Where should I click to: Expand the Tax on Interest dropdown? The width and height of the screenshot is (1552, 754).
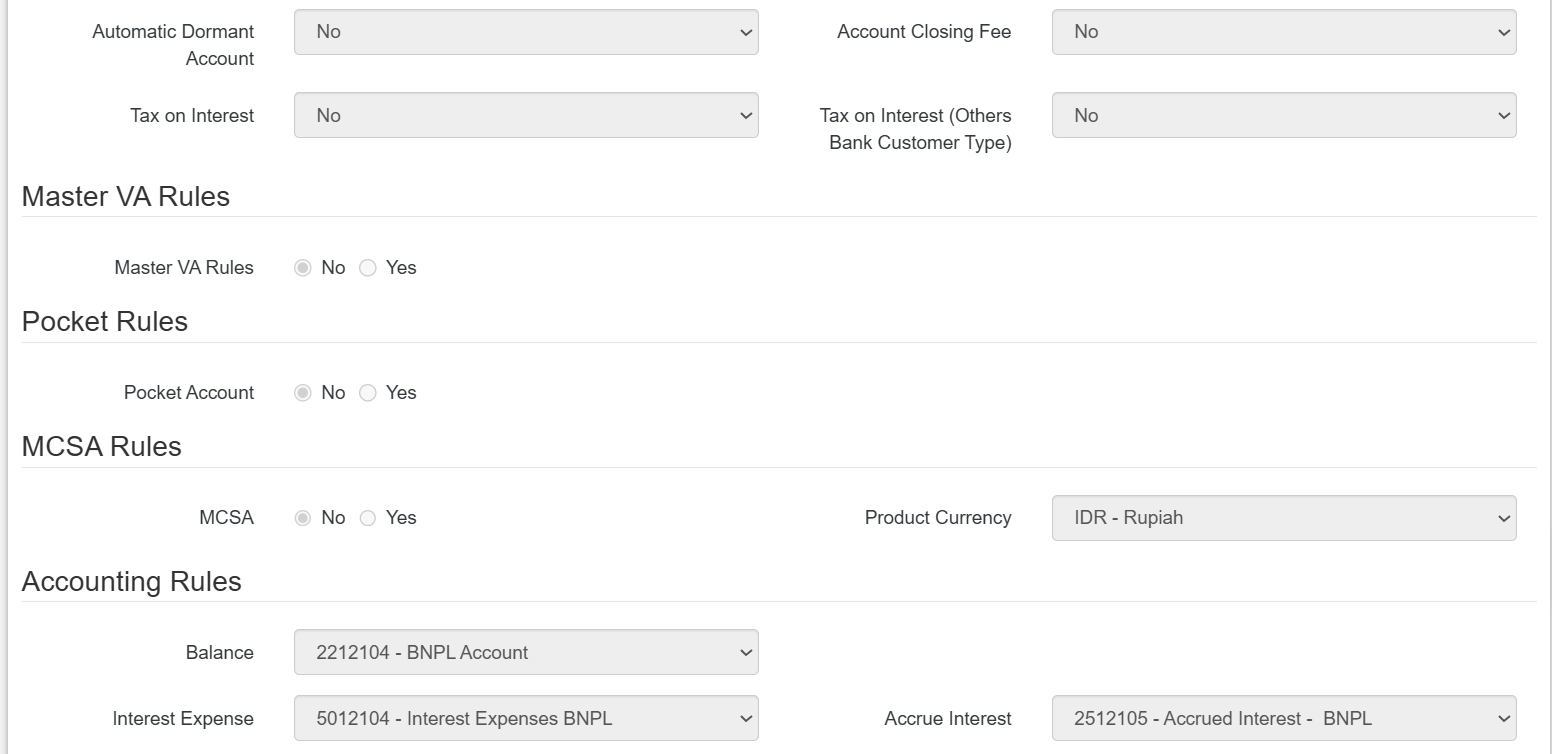click(526, 116)
